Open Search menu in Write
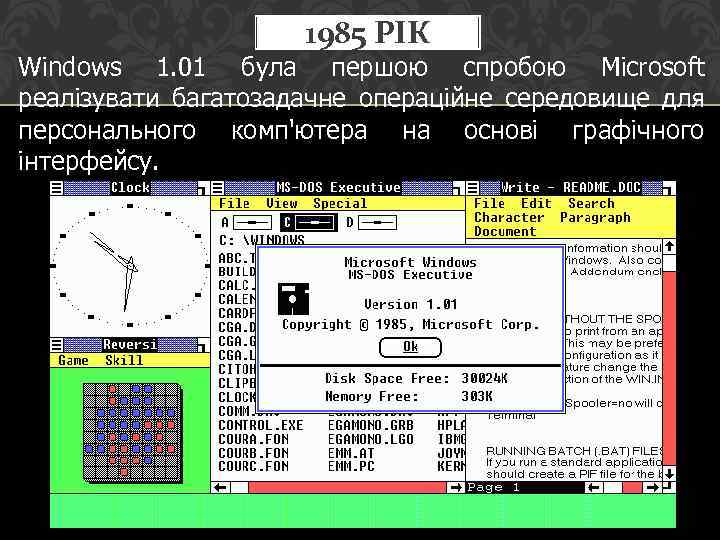This screenshot has height=540, width=720. pos(591,203)
